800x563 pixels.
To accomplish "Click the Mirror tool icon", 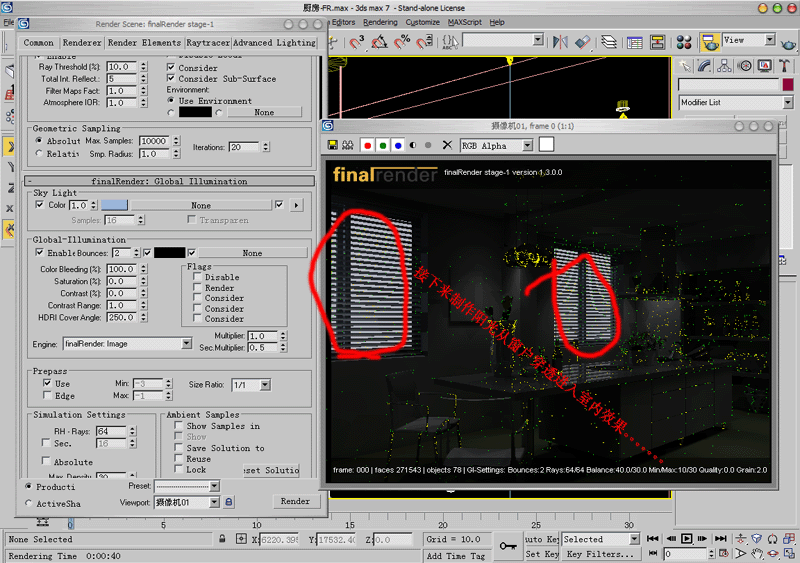I will 558,42.
